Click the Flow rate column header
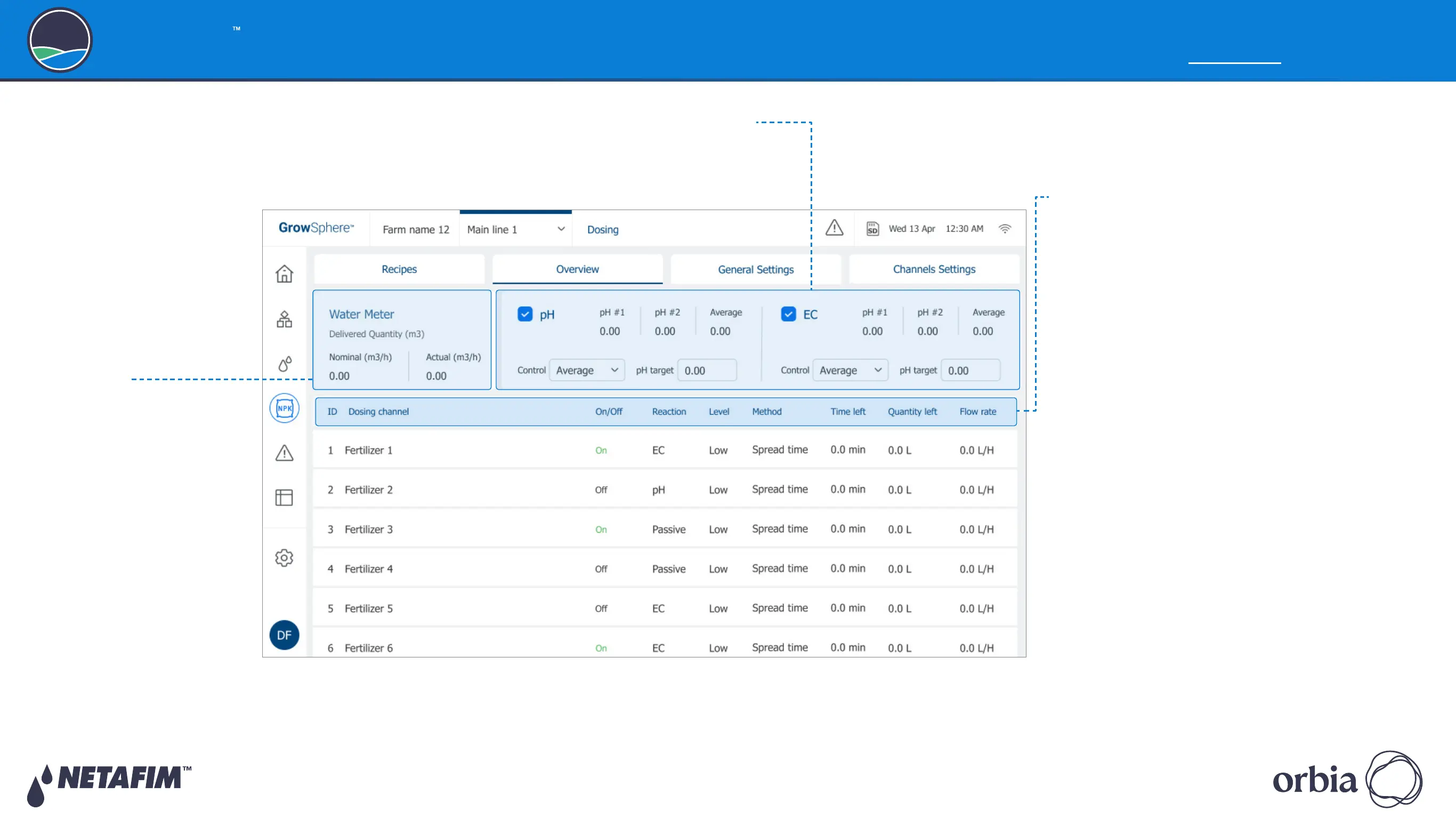 point(978,412)
